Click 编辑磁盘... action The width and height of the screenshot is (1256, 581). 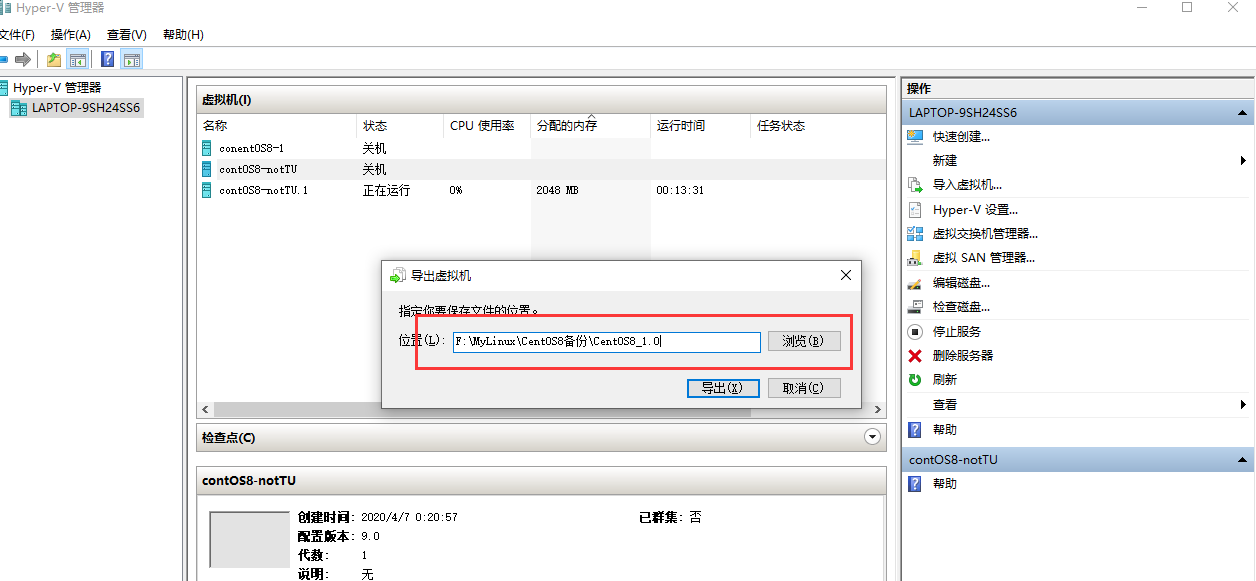point(961,283)
